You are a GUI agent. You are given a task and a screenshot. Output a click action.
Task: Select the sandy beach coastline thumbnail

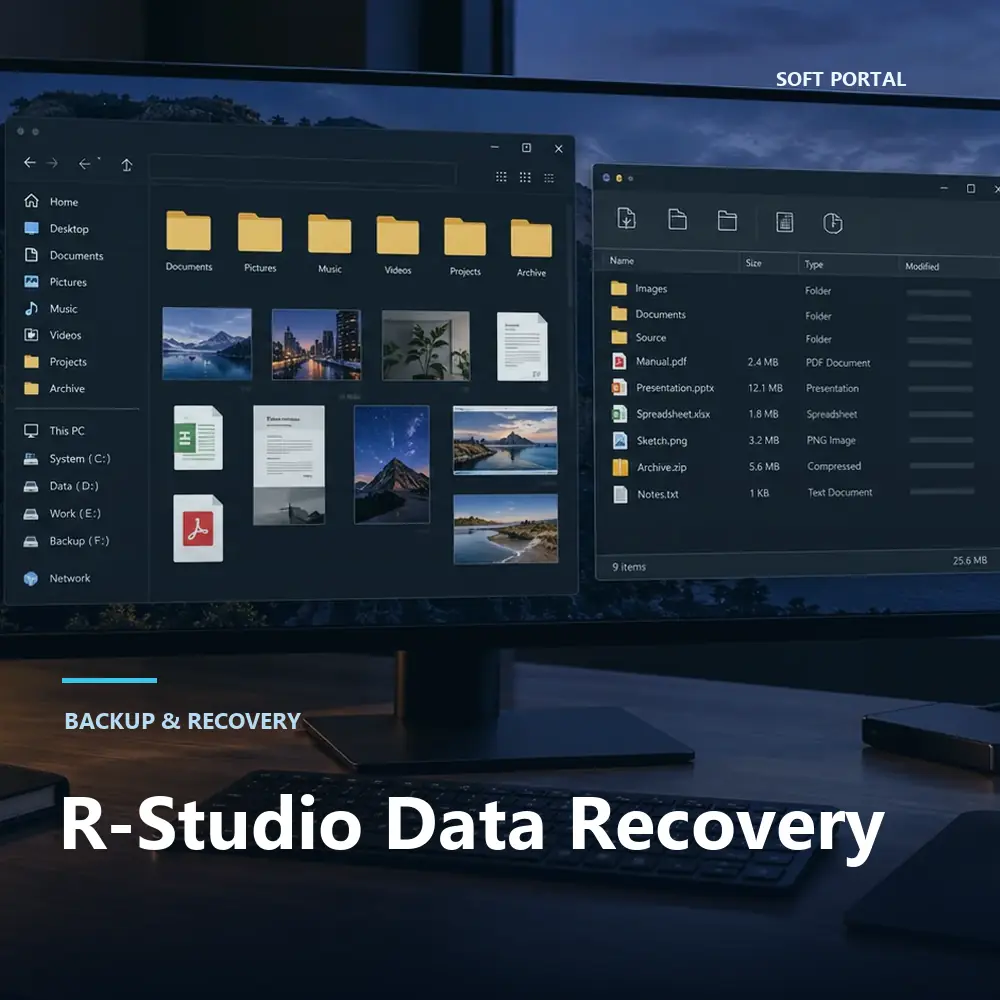(506, 529)
